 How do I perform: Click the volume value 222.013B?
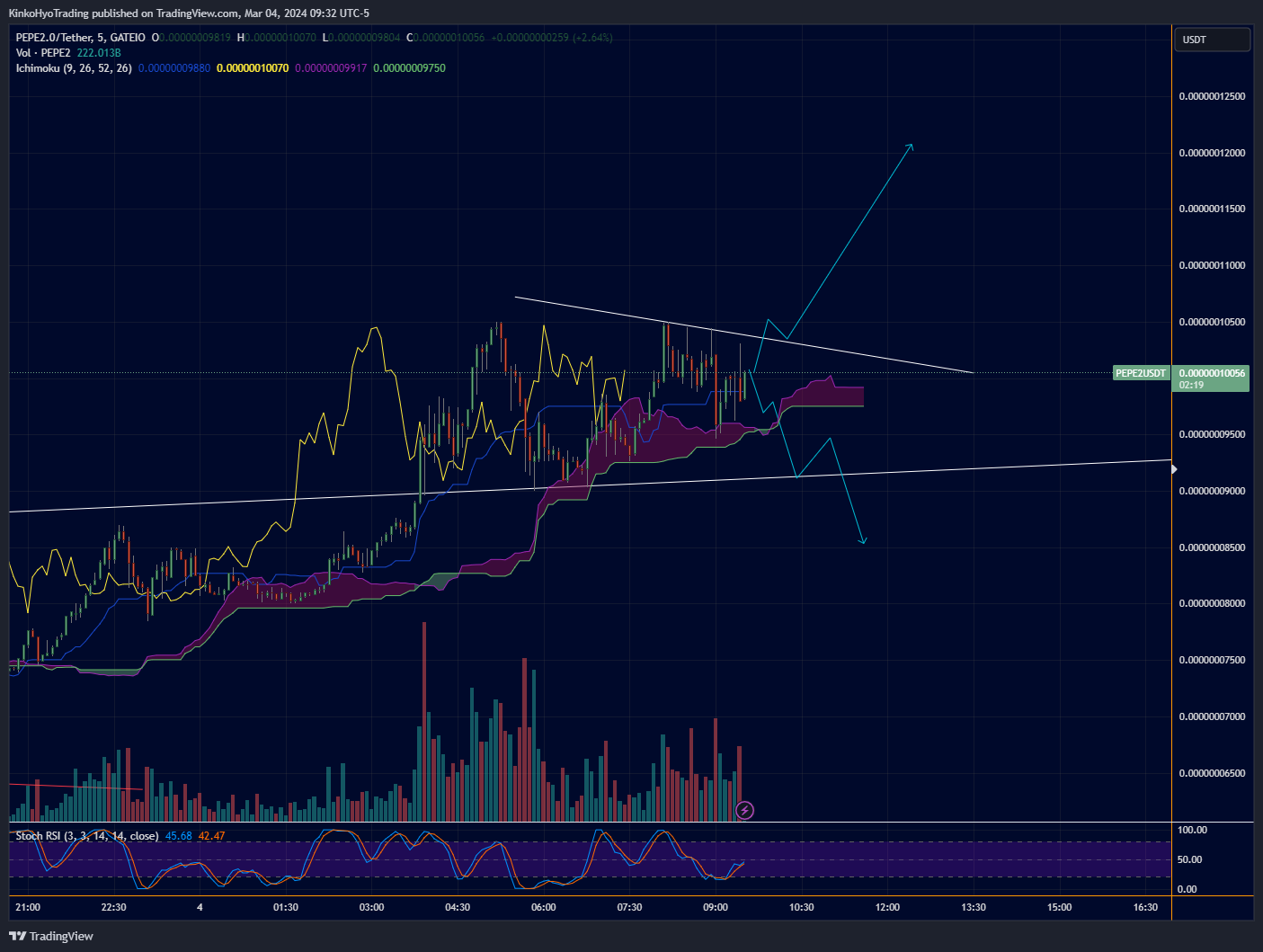tap(99, 53)
